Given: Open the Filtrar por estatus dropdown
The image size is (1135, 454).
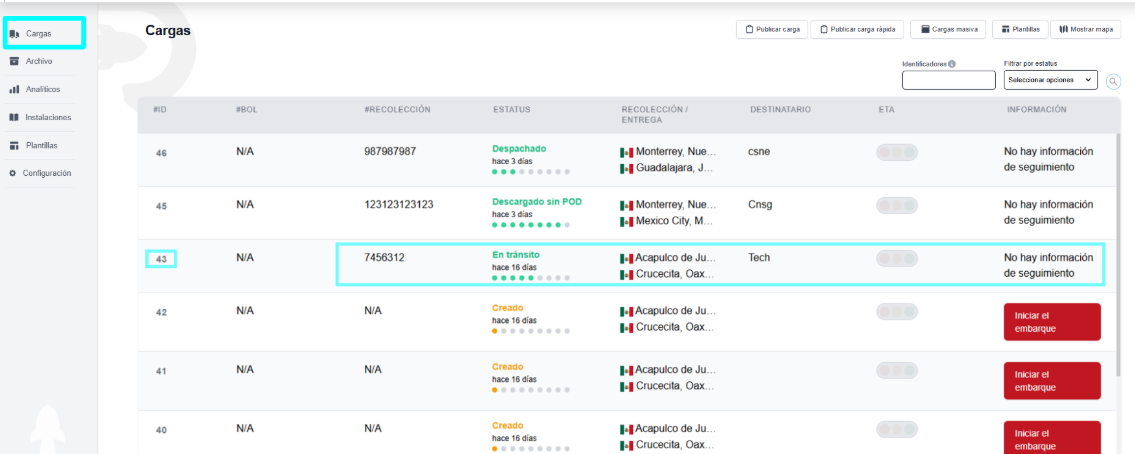Looking at the screenshot, I should pos(1050,80).
